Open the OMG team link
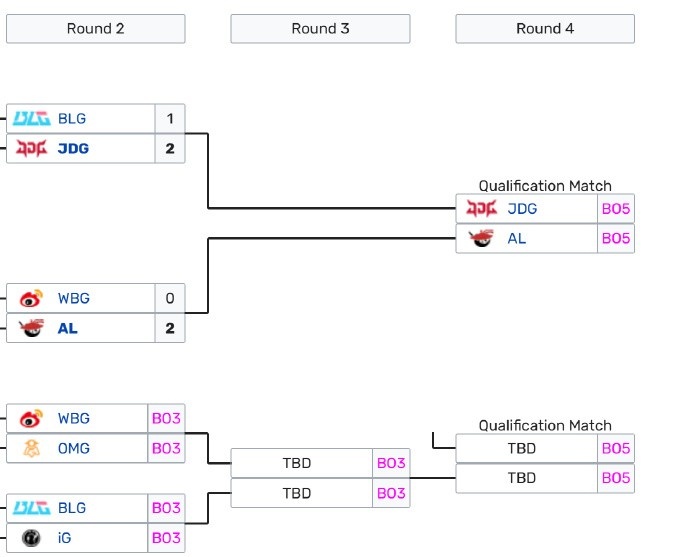690x557 pixels. (x=73, y=448)
